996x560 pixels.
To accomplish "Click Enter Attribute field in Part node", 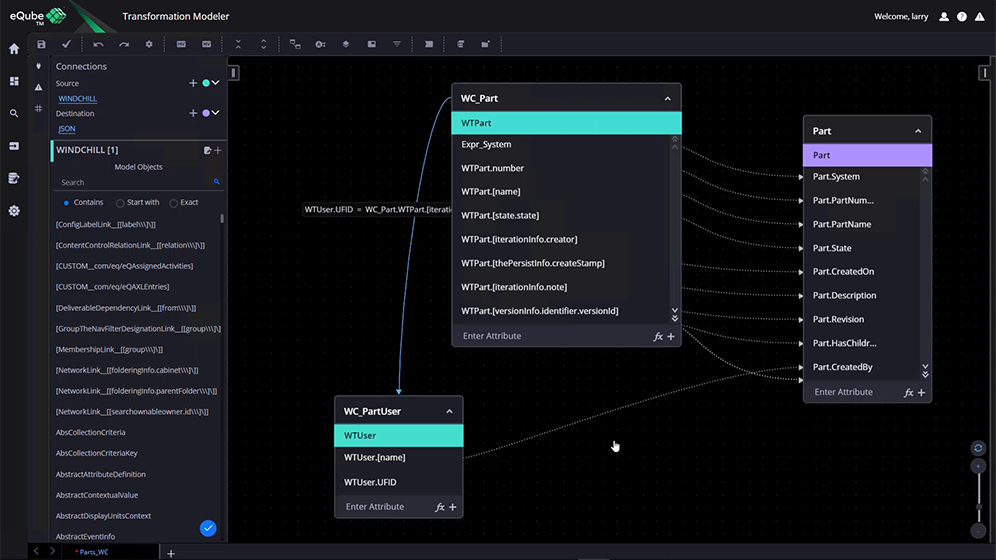I will point(854,392).
